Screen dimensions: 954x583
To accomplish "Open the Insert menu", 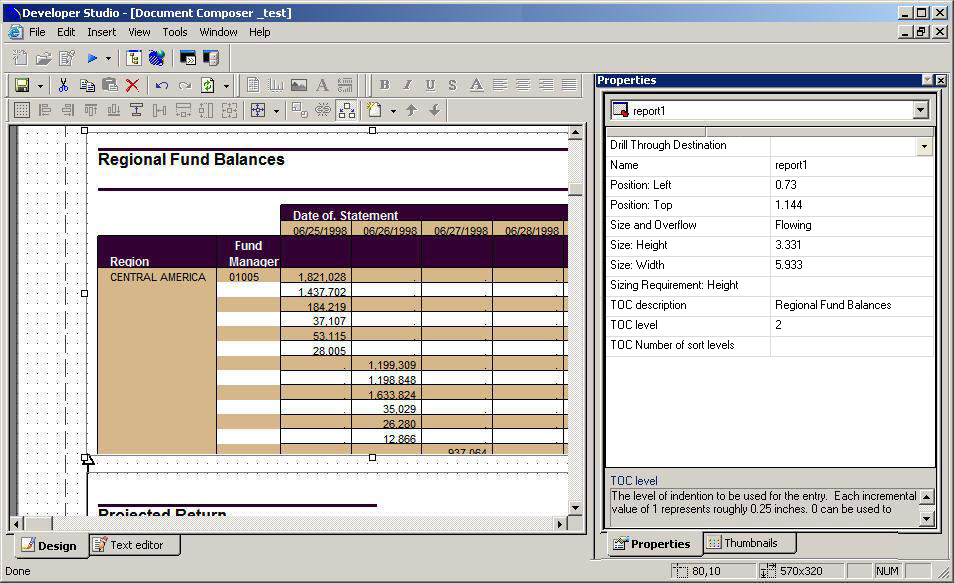I will point(101,32).
